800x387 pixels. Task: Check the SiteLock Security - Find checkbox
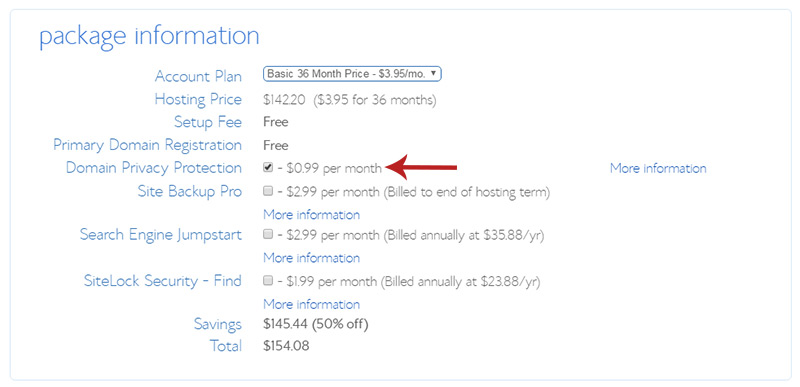(268, 280)
